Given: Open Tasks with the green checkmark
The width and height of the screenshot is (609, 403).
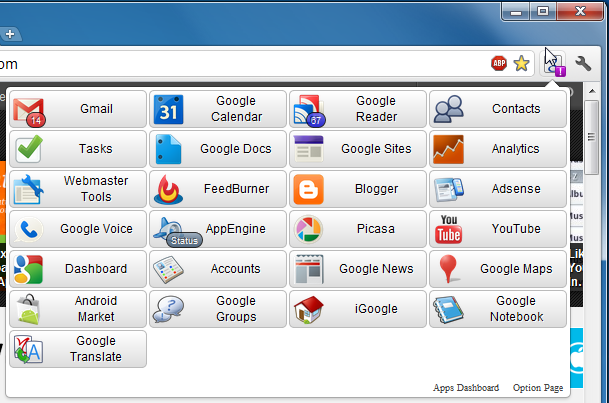Looking at the screenshot, I should 78,149.
